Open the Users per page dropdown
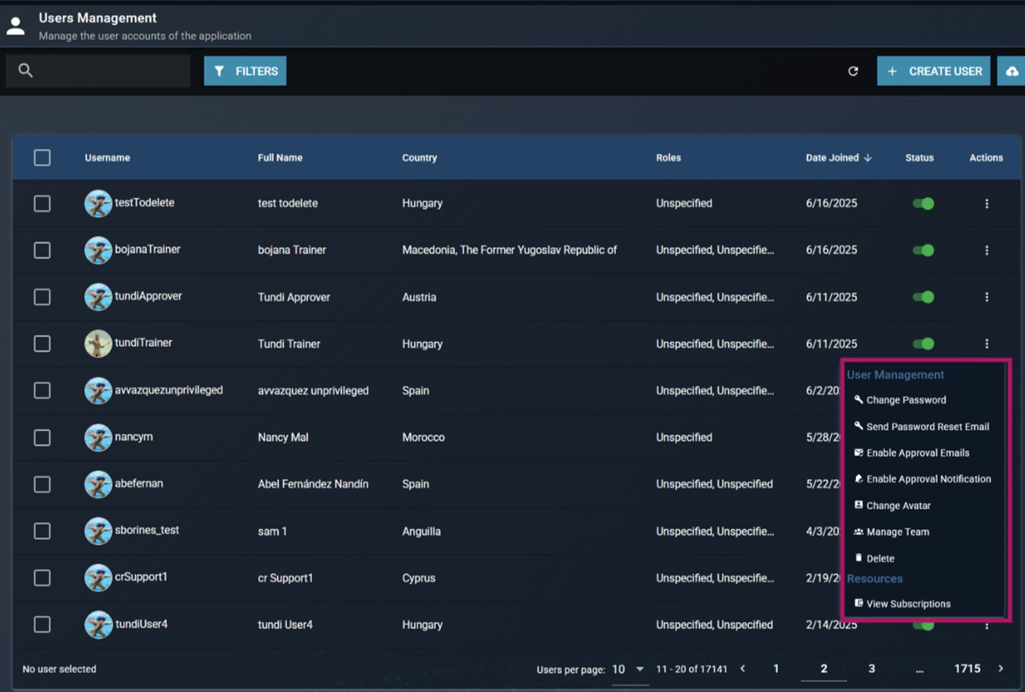Screen dimensions: 1025x692 coord(630,668)
